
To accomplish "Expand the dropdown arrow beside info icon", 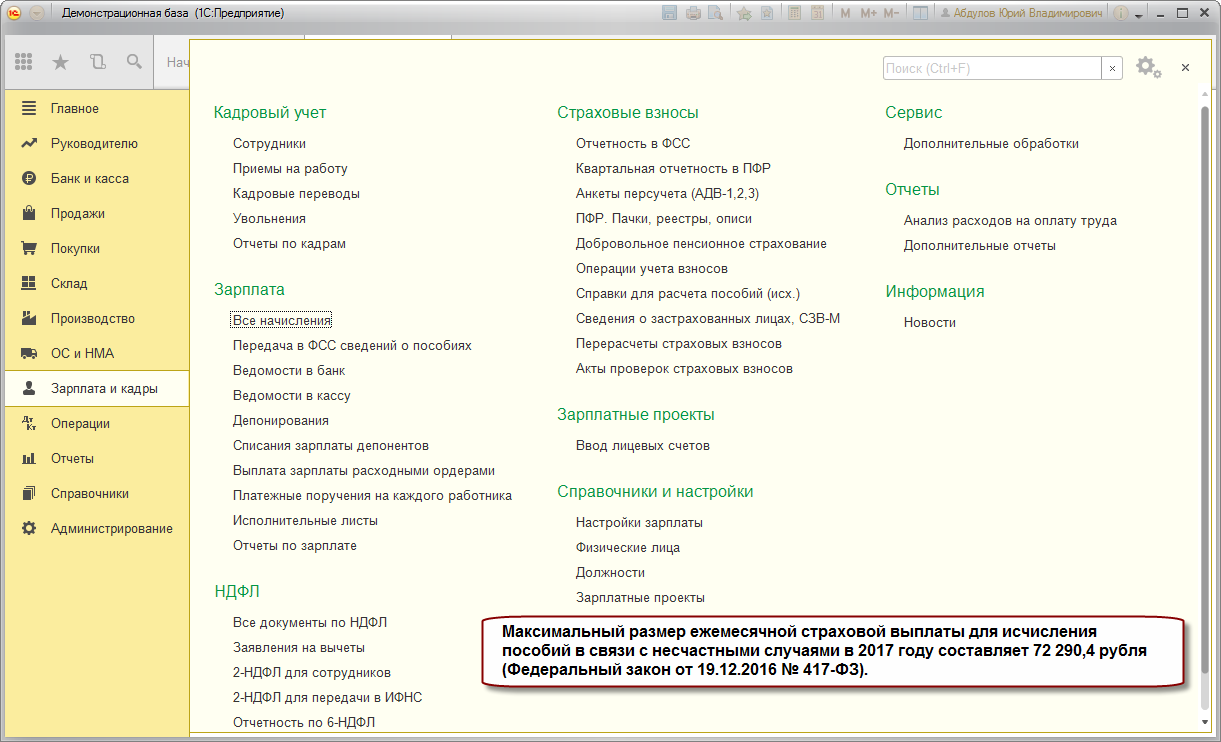I will tap(1137, 14).
